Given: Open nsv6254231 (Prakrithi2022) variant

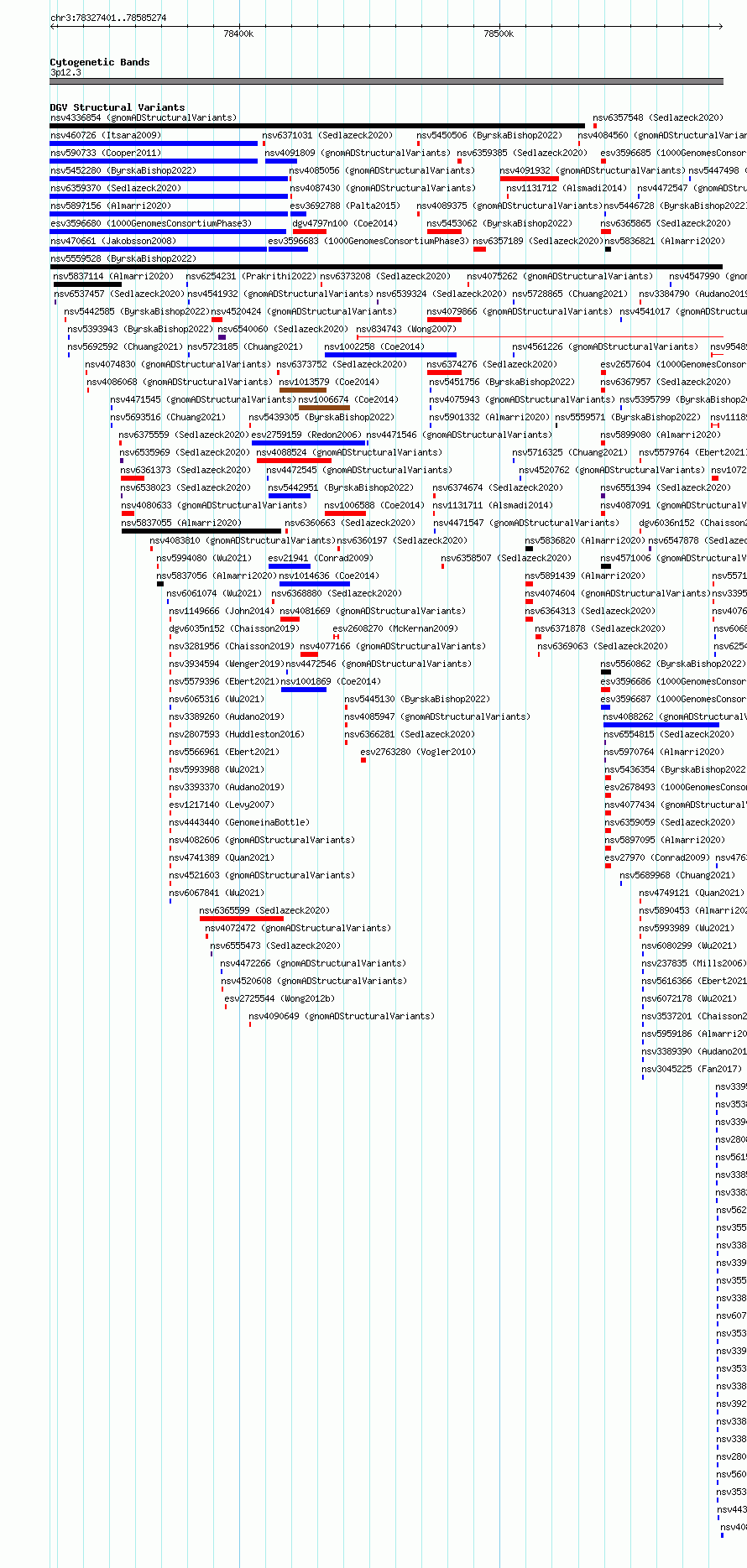Looking at the screenshot, I should click(x=251, y=276).
